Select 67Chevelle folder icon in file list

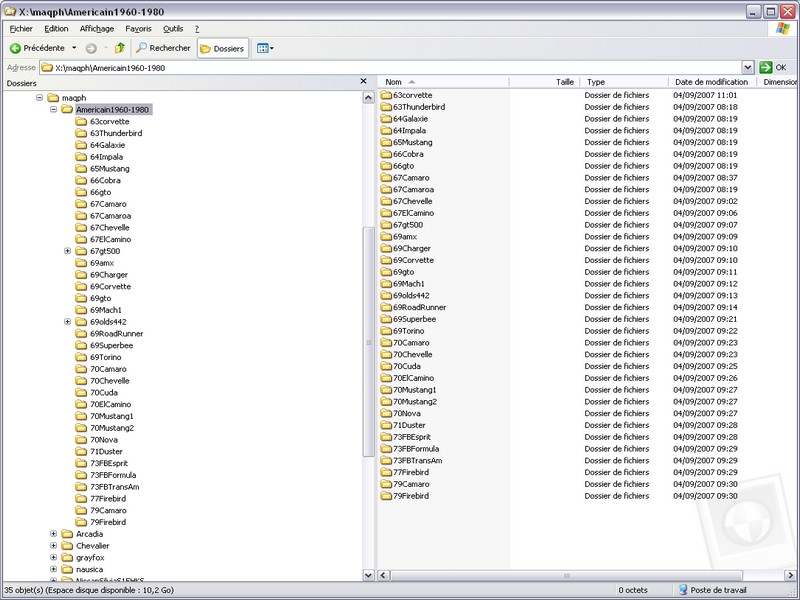(x=386, y=201)
